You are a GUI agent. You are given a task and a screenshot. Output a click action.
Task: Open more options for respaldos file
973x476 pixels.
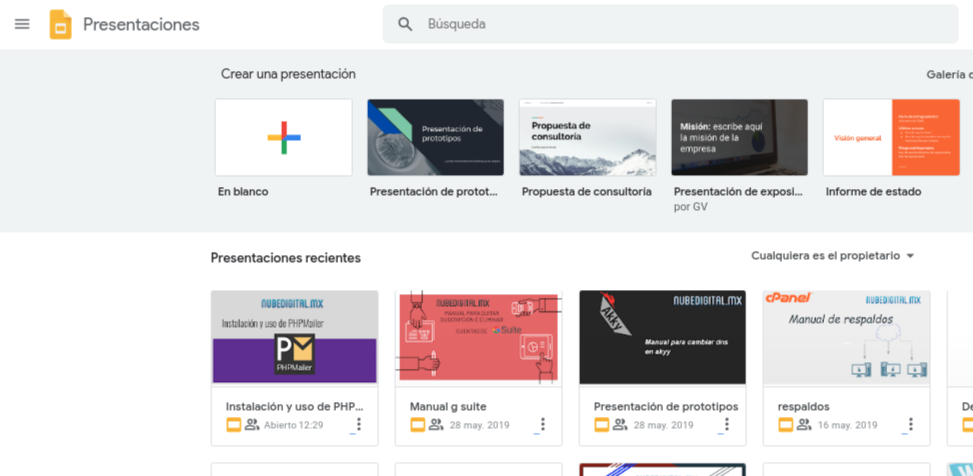(x=910, y=425)
